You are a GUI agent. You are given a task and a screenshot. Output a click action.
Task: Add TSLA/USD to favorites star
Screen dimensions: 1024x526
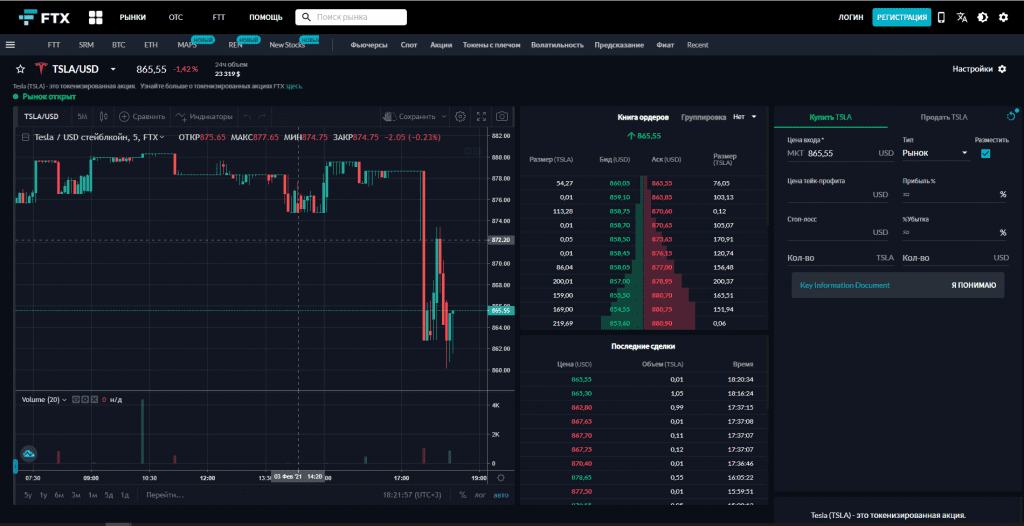click(x=20, y=69)
